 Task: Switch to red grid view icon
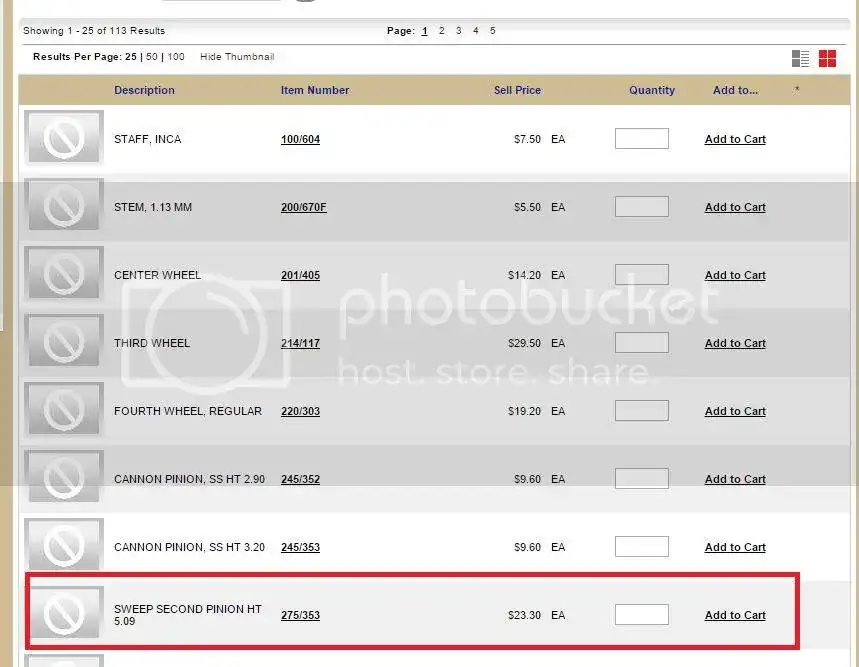(x=827, y=58)
